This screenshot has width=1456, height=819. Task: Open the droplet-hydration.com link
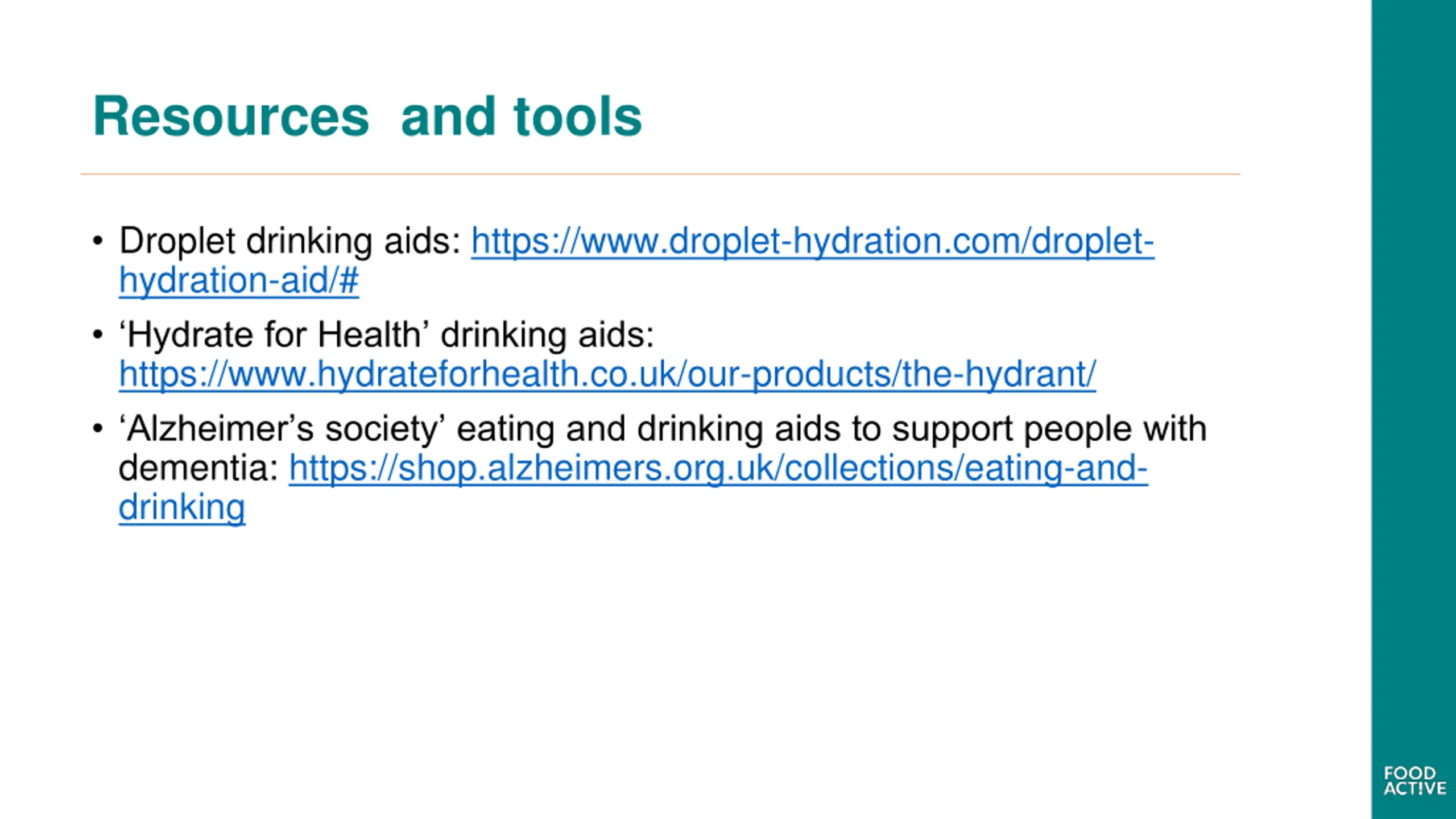pos(812,241)
